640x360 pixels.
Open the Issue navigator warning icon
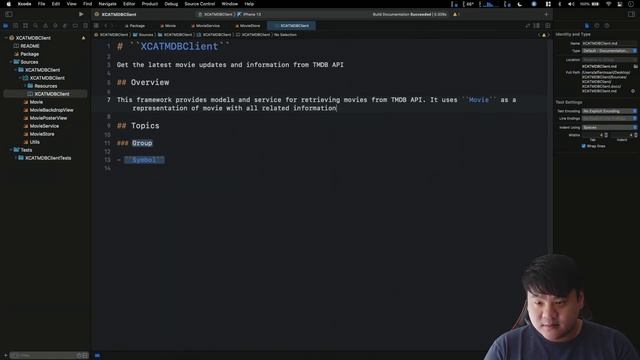[45, 25]
